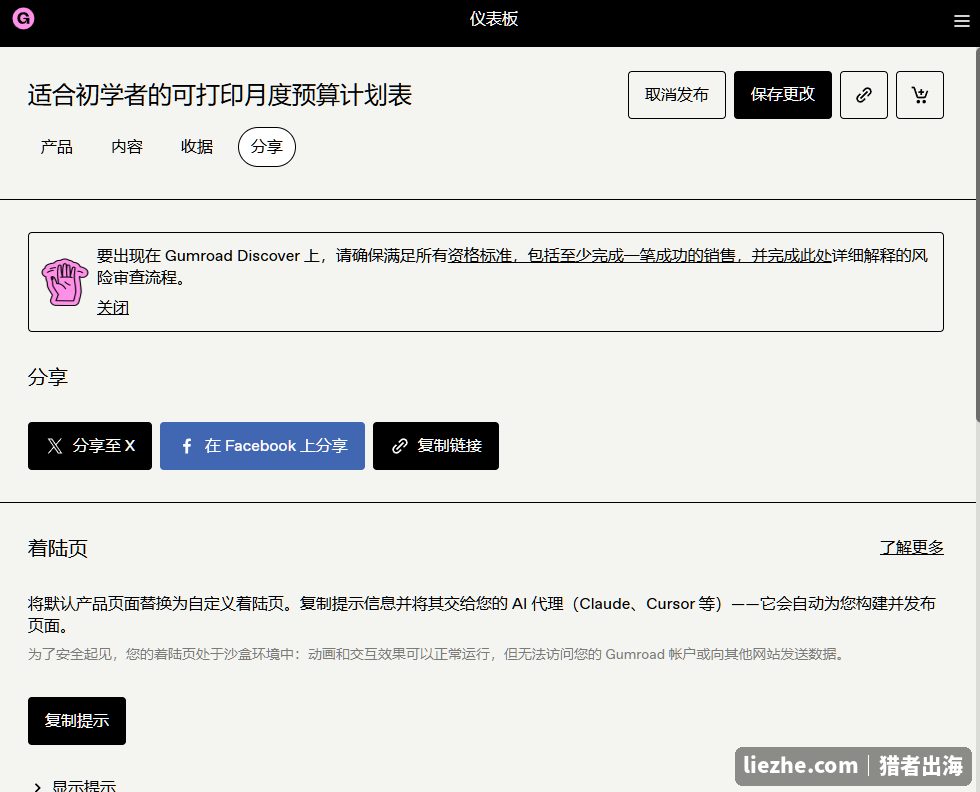The height and width of the screenshot is (792, 980).
Task: Click the pink hand illustration in notice
Action: tap(64, 282)
